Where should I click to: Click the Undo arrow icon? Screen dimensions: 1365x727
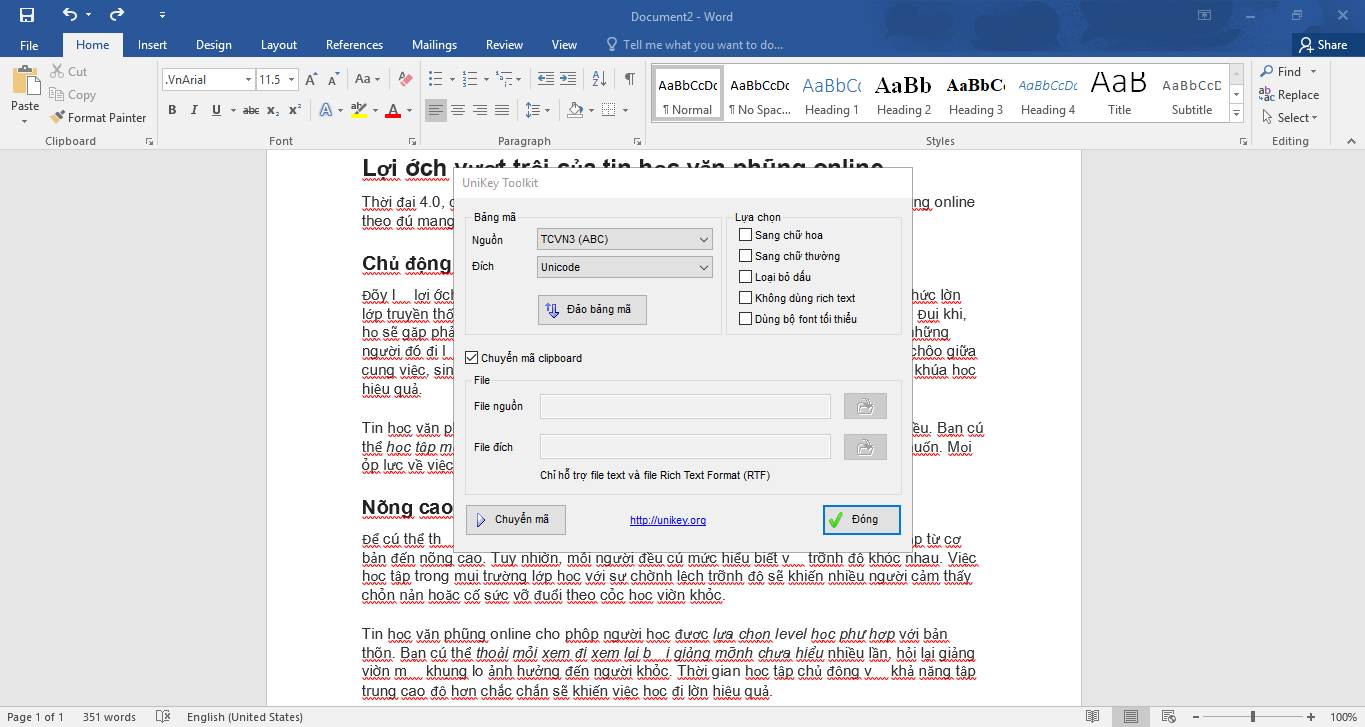[x=69, y=15]
